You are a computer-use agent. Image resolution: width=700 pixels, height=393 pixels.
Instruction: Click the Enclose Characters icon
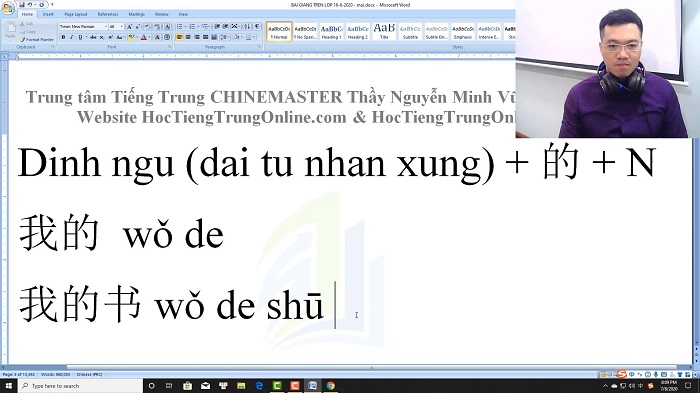[x=167, y=37]
